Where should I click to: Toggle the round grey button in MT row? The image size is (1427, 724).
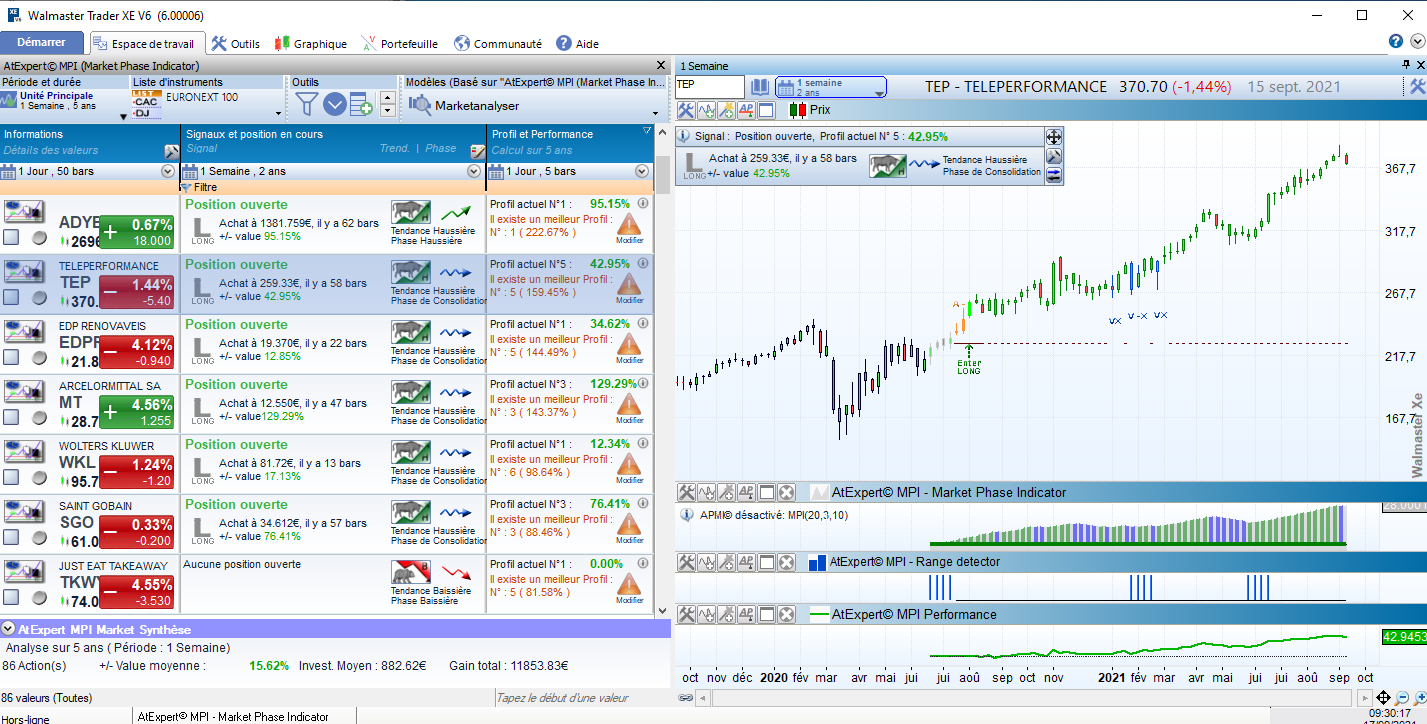pyautogui.click(x=40, y=417)
